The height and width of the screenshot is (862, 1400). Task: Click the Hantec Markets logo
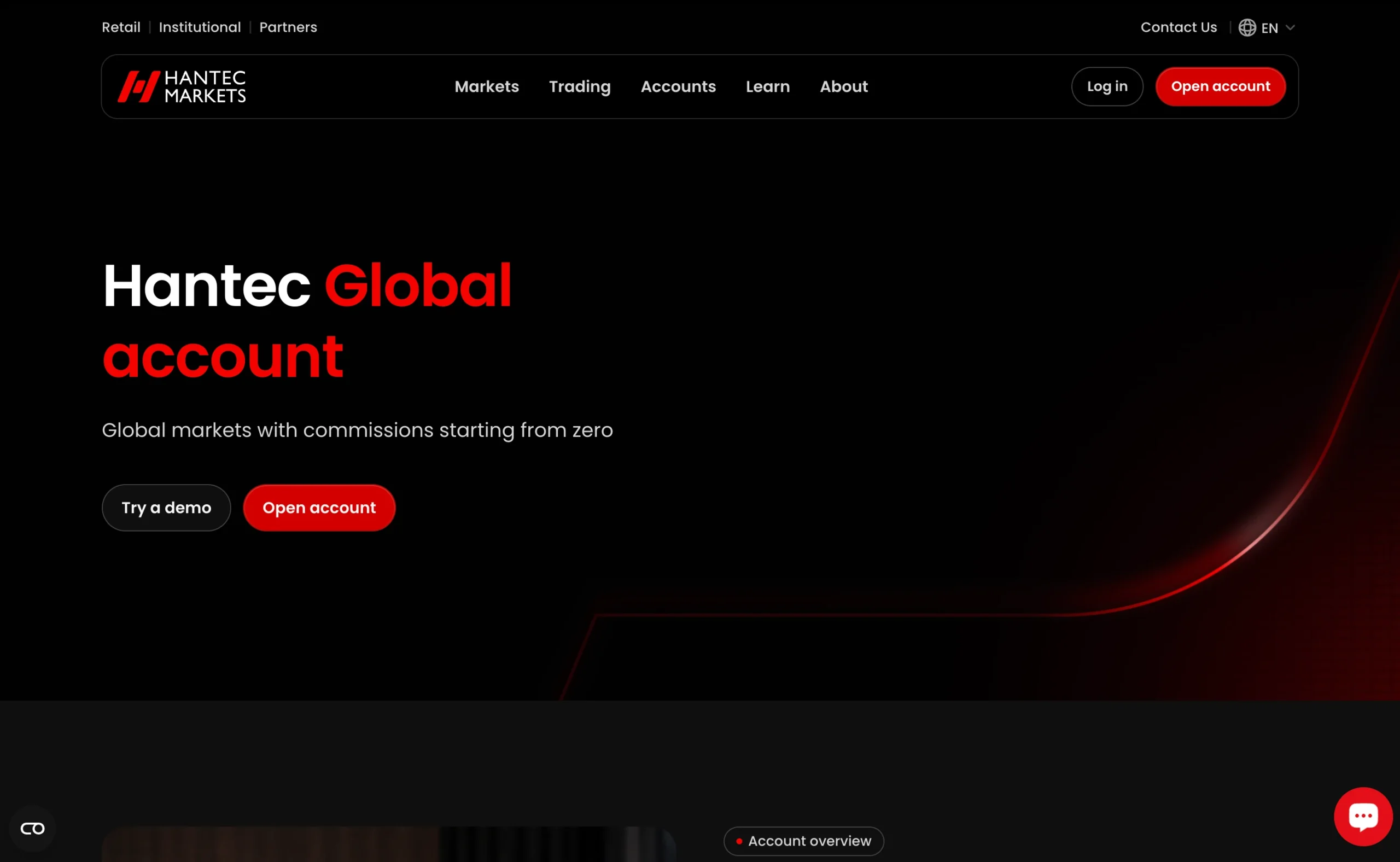(182, 86)
